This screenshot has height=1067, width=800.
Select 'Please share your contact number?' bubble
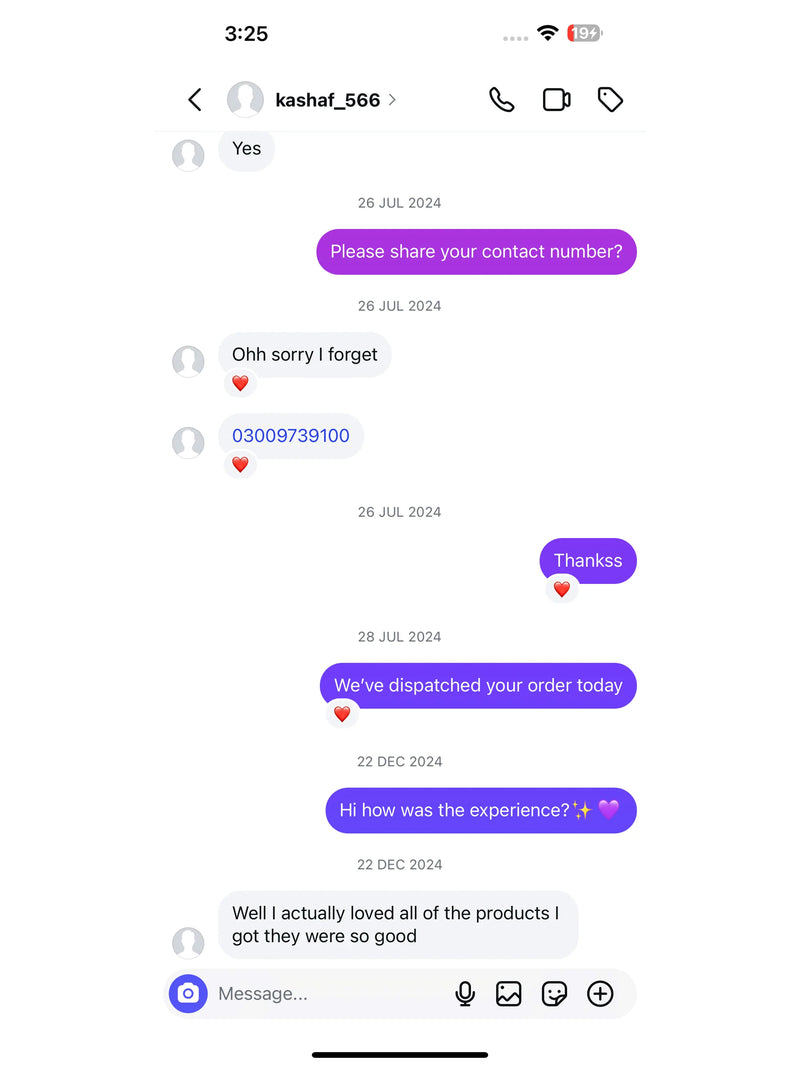(476, 252)
